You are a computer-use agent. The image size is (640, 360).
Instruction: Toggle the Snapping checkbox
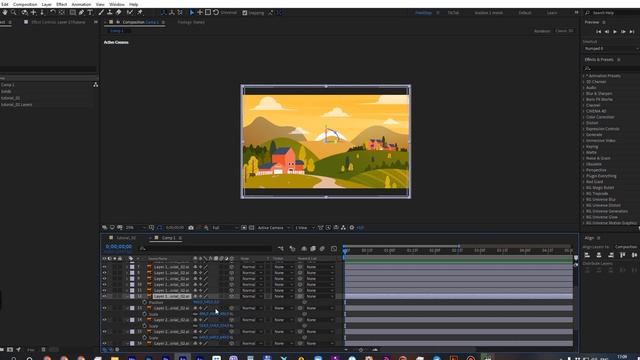coord(245,13)
